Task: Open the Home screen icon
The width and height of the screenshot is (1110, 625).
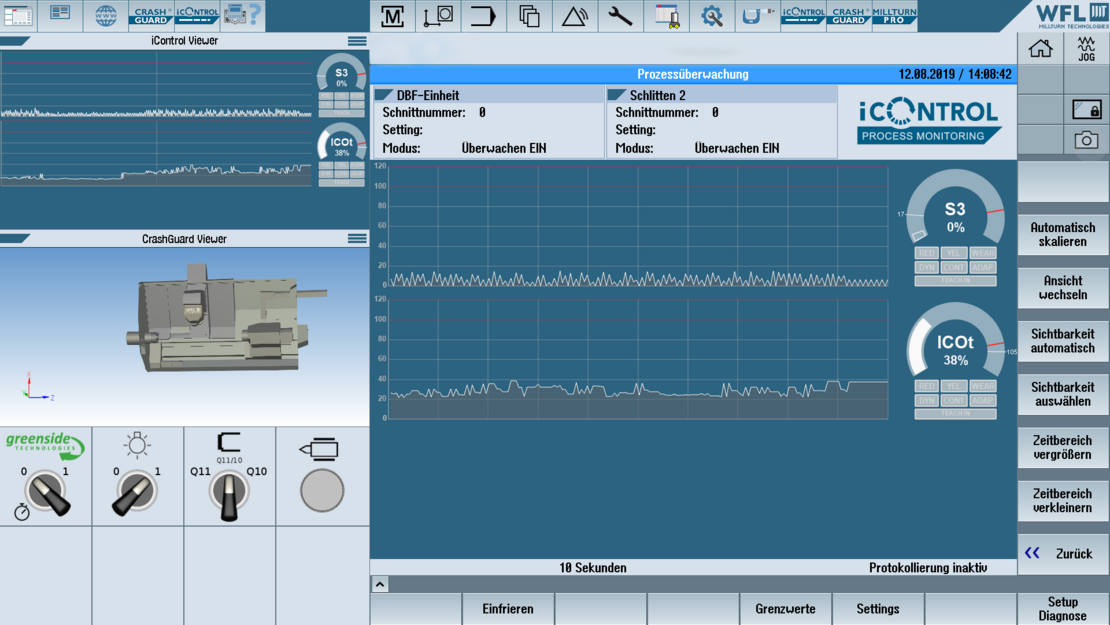Action: pos(1040,49)
